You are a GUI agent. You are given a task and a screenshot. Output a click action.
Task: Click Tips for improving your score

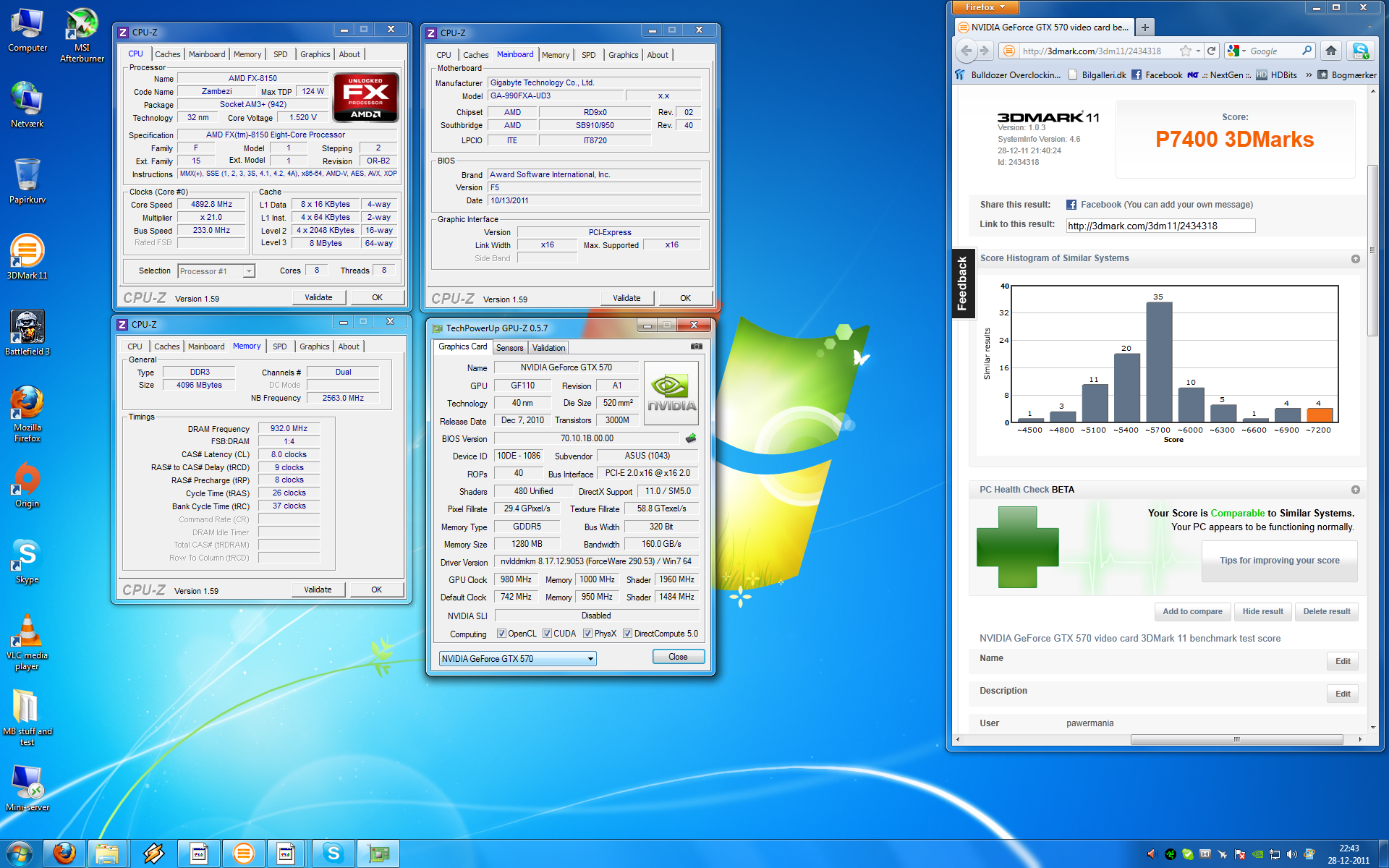click(1279, 561)
